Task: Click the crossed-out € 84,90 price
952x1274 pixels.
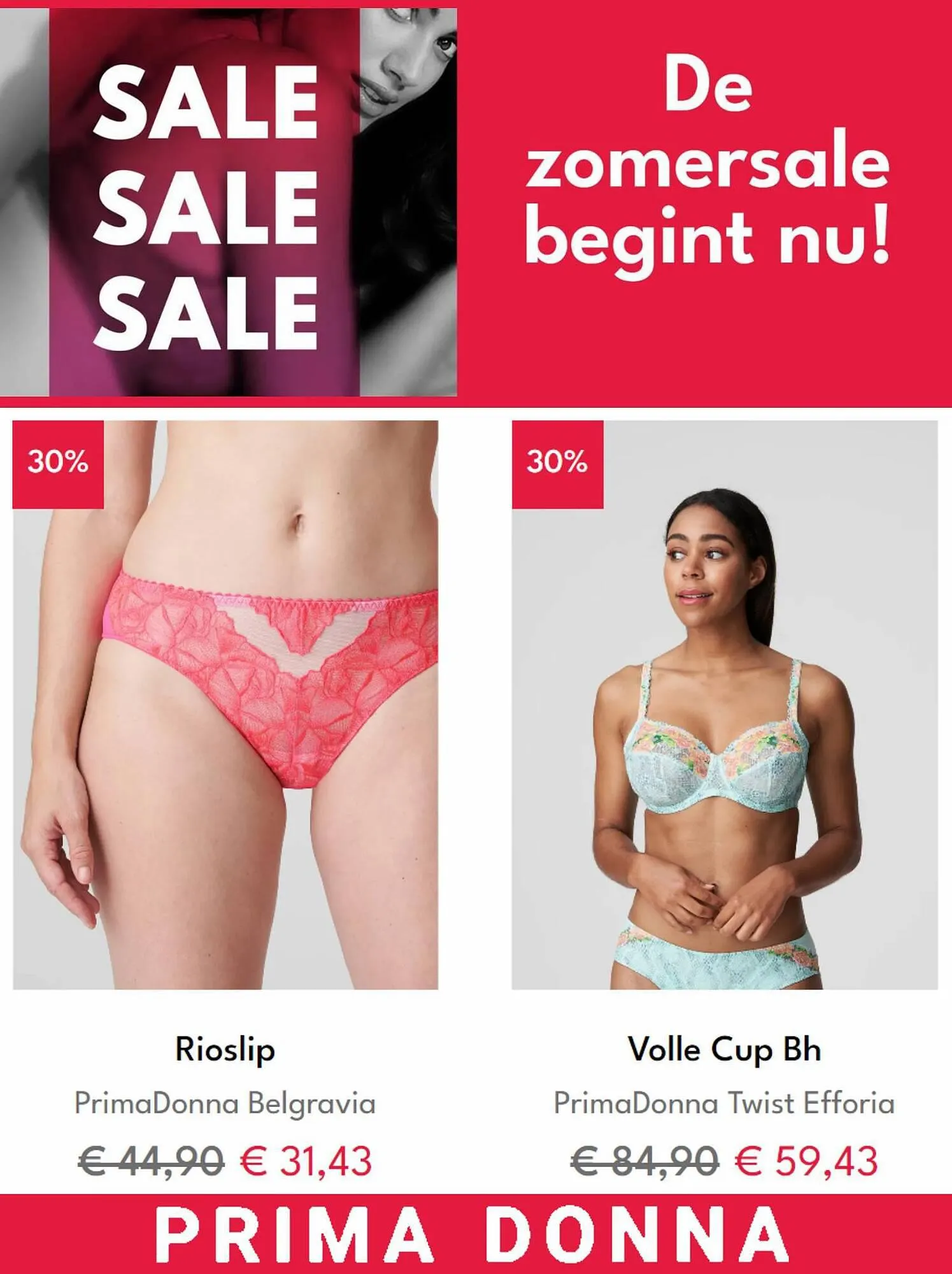Action: tap(645, 1161)
